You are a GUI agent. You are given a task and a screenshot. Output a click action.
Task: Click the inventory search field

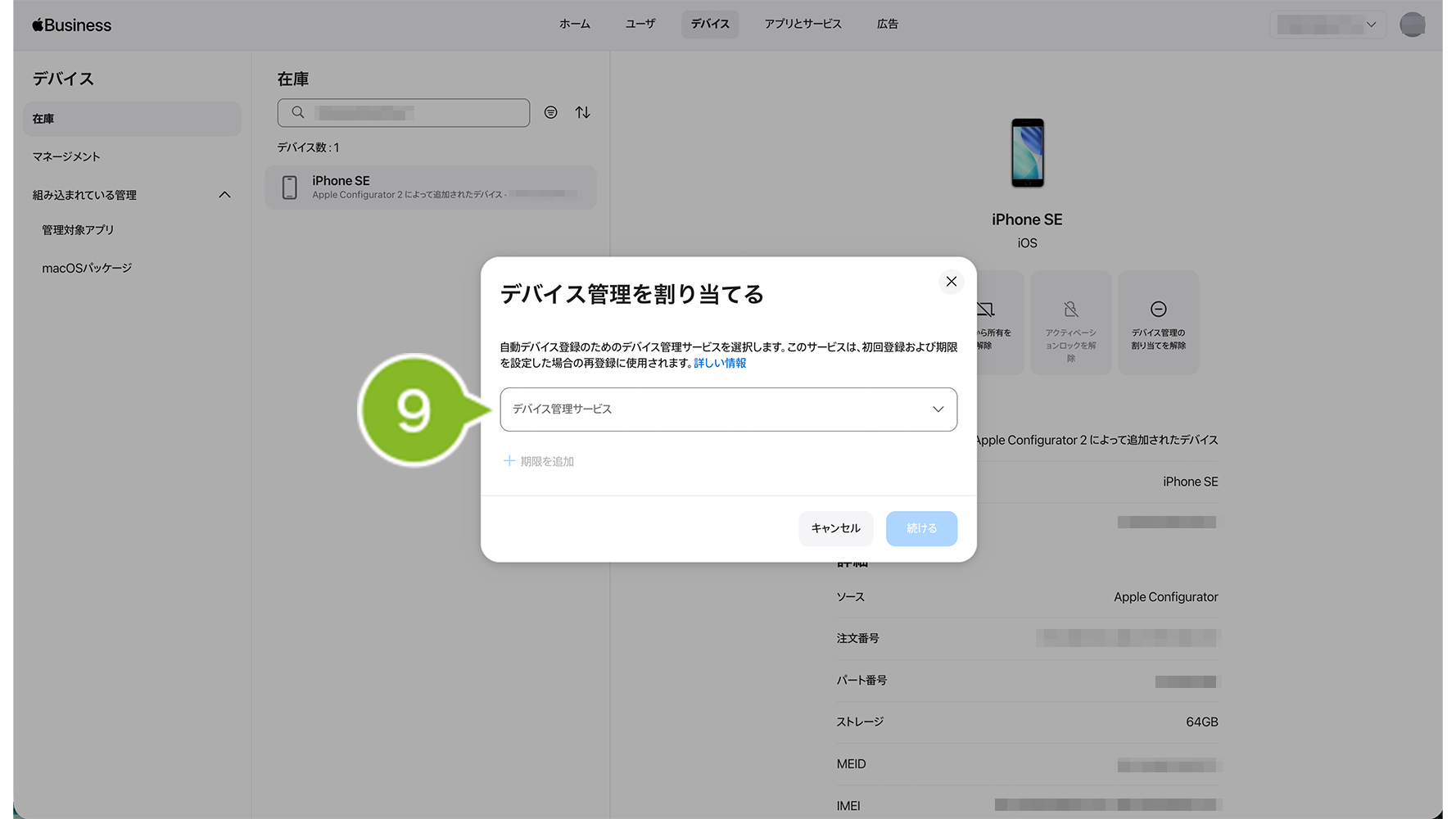tap(414, 113)
